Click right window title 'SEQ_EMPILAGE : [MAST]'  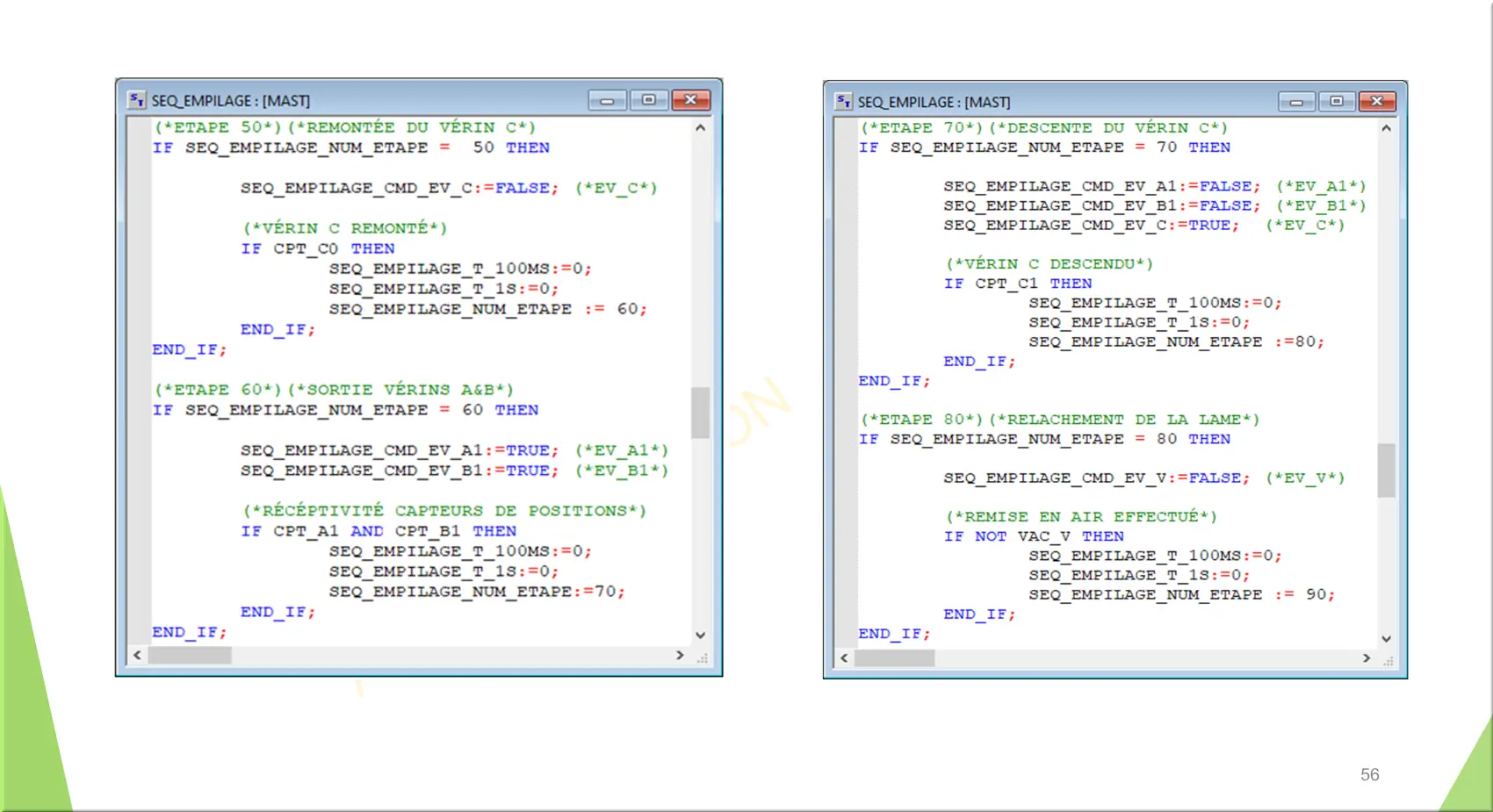pyautogui.click(x=934, y=103)
